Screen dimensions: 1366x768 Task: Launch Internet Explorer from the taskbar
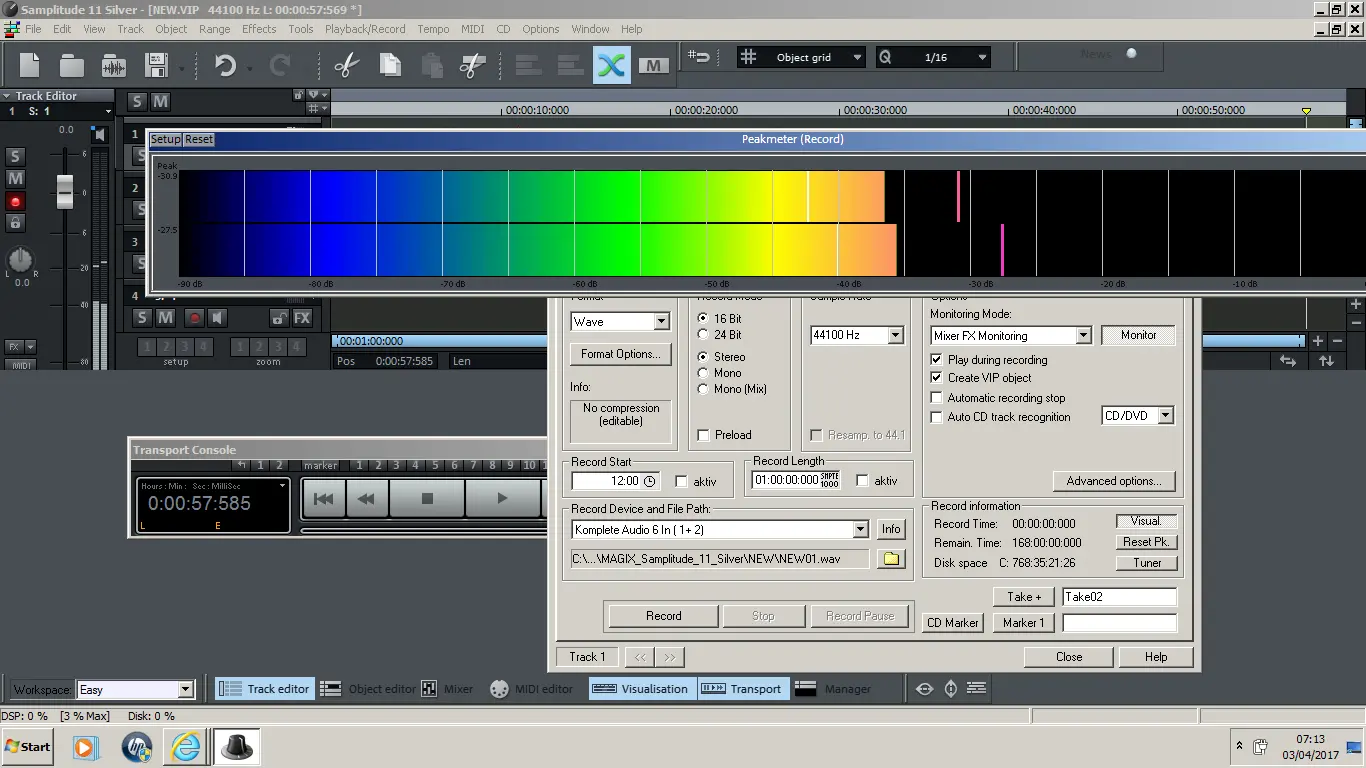(186, 747)
